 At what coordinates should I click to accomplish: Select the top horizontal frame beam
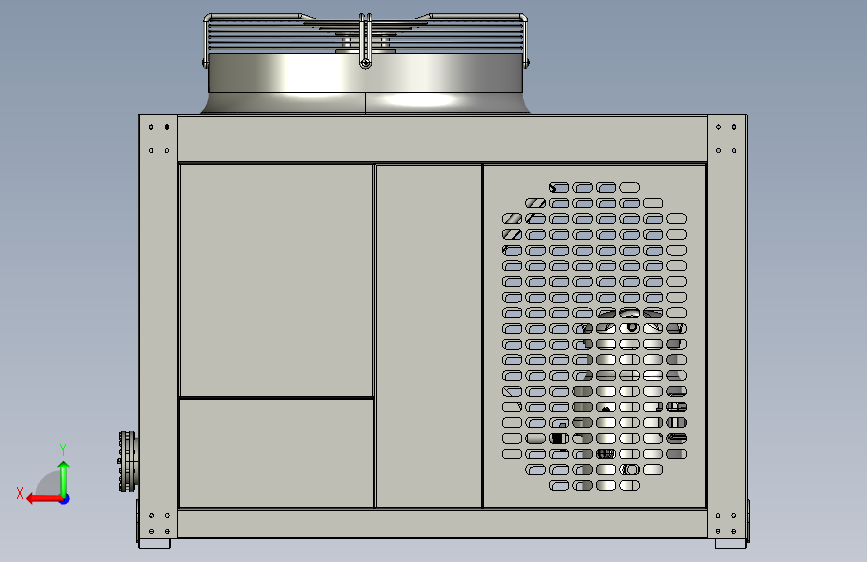[442, 138]
